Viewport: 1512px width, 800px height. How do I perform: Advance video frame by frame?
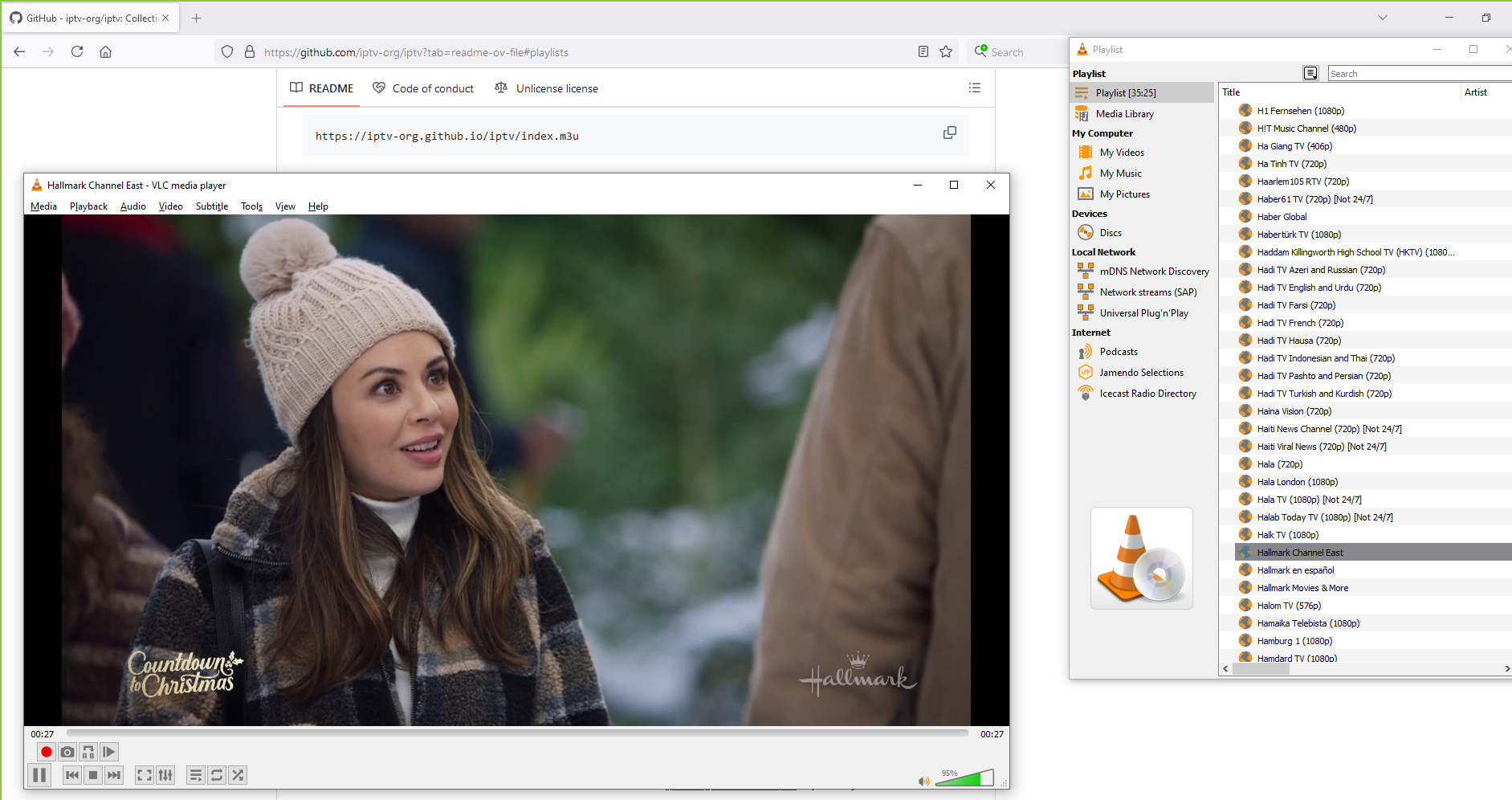pos(109,752)
